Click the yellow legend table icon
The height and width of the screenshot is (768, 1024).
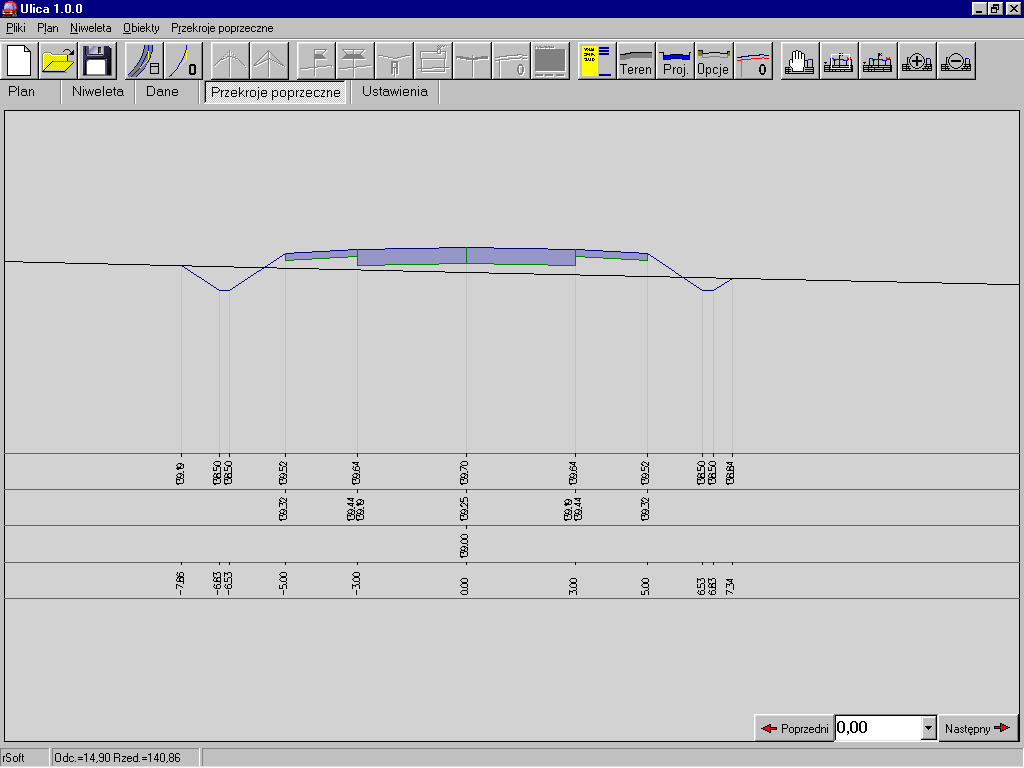click(x=596, y=61)
